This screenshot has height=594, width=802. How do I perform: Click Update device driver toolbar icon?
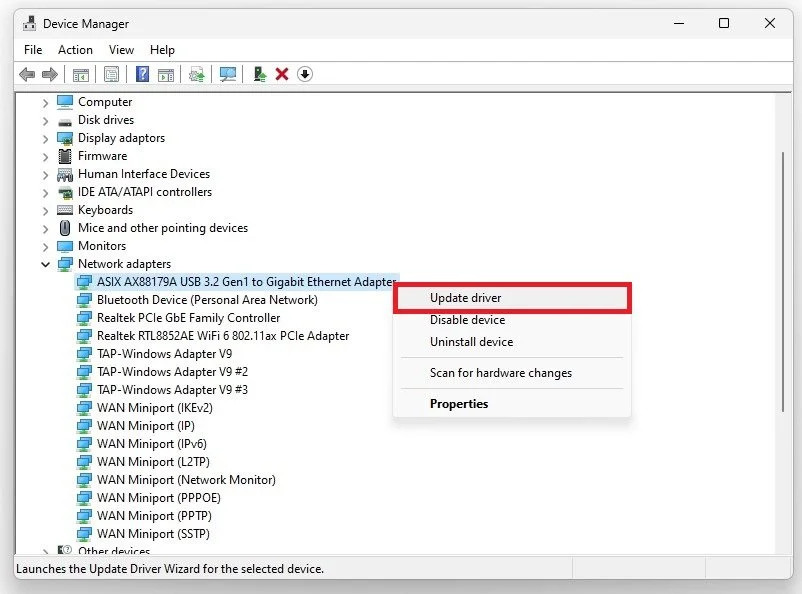click(x=197, y=75)
